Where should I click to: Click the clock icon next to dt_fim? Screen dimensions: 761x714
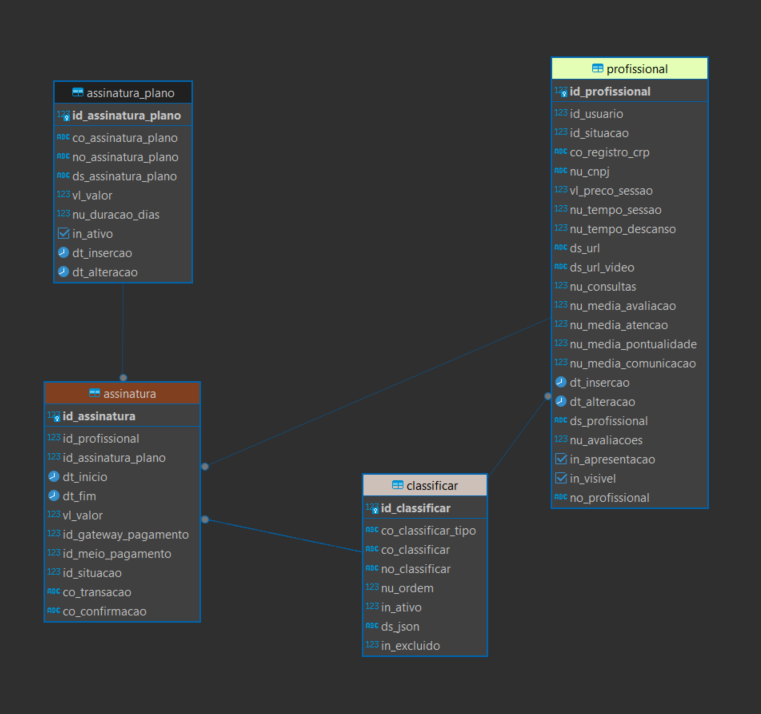[54, 496]
